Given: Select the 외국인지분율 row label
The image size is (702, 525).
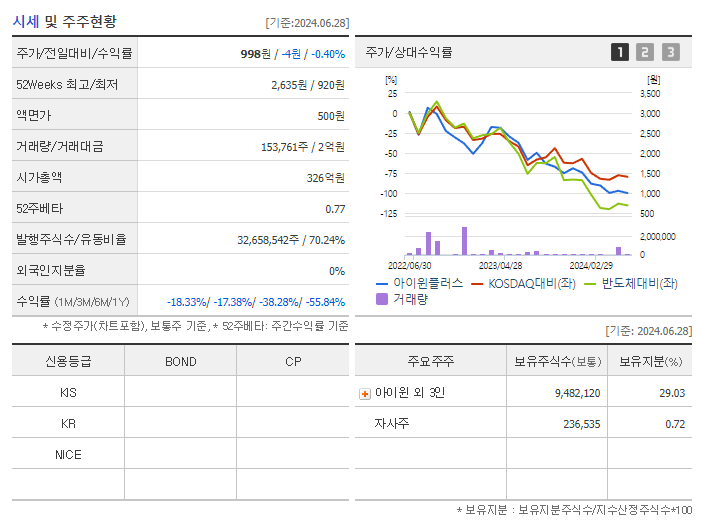Looking at the screenshot, I should pos(51,270).
